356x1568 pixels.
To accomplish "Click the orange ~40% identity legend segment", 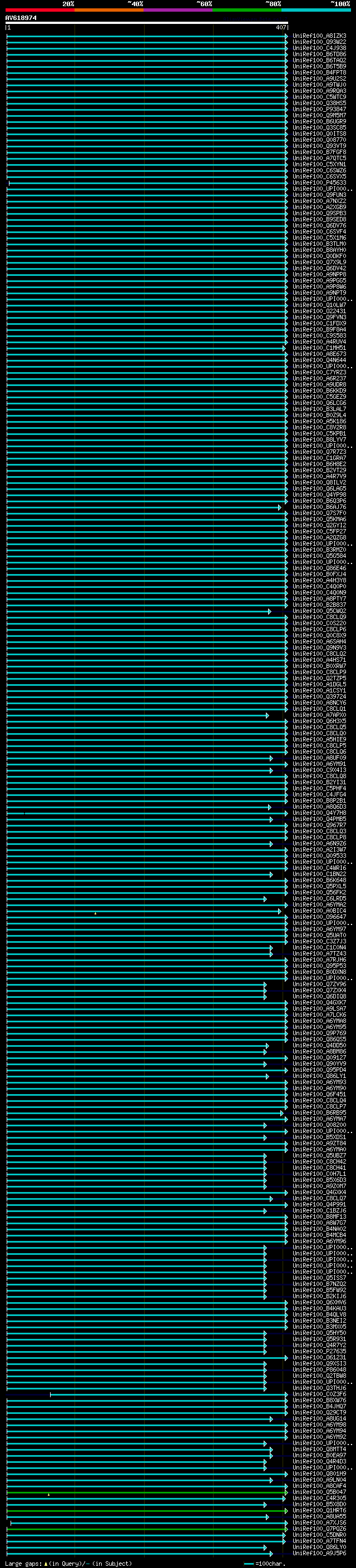I will [110, 10].
